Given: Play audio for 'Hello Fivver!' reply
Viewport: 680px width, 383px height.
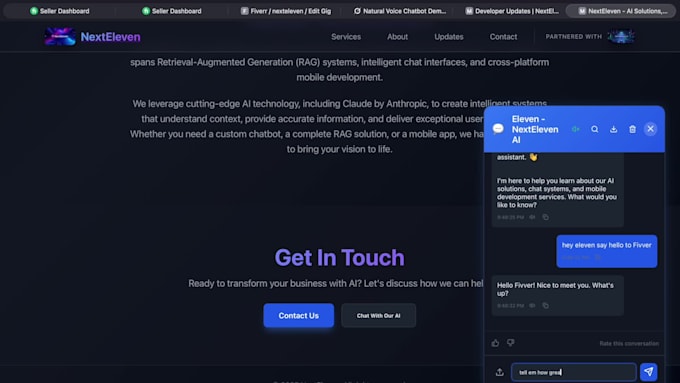Looking at the screenshot, I should click(533, 305).
